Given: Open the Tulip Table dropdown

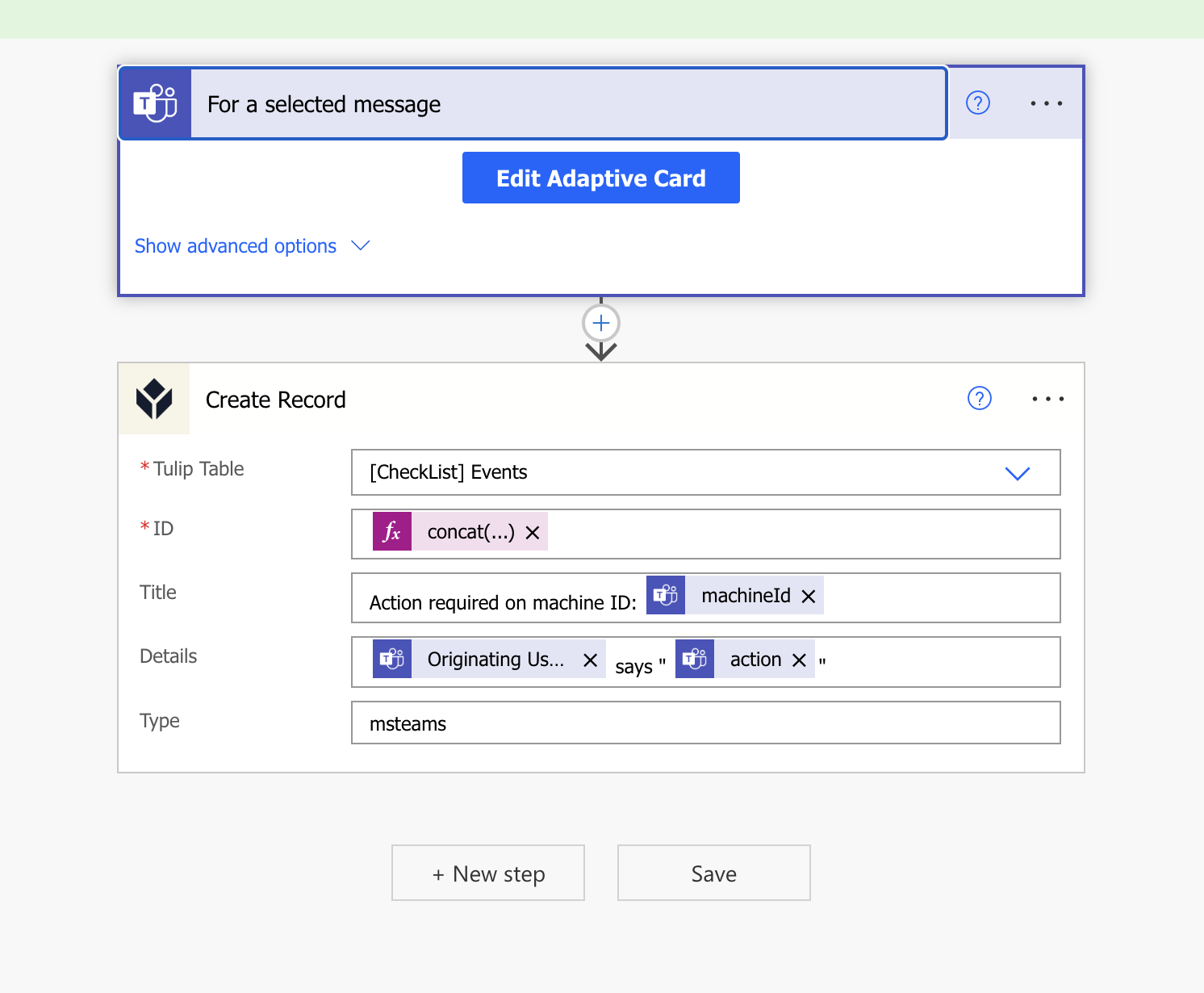Looking at the screenshot, I should click(1017, 473).
